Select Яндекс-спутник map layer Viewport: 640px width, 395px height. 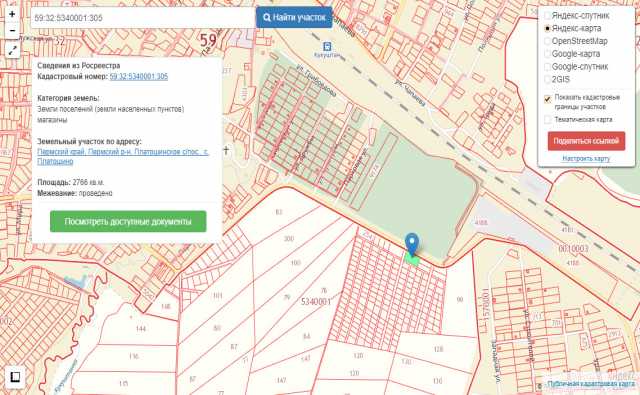(547, 16)
